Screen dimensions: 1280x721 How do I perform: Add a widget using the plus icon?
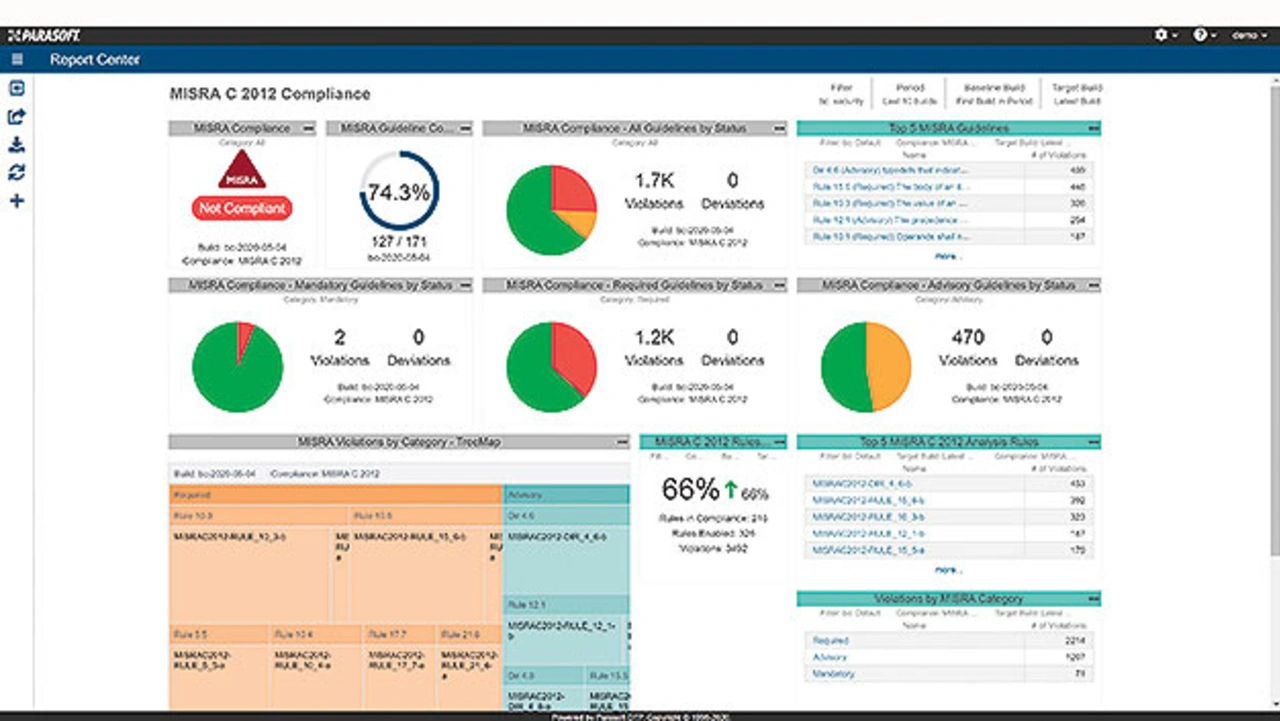click(16, 201)
